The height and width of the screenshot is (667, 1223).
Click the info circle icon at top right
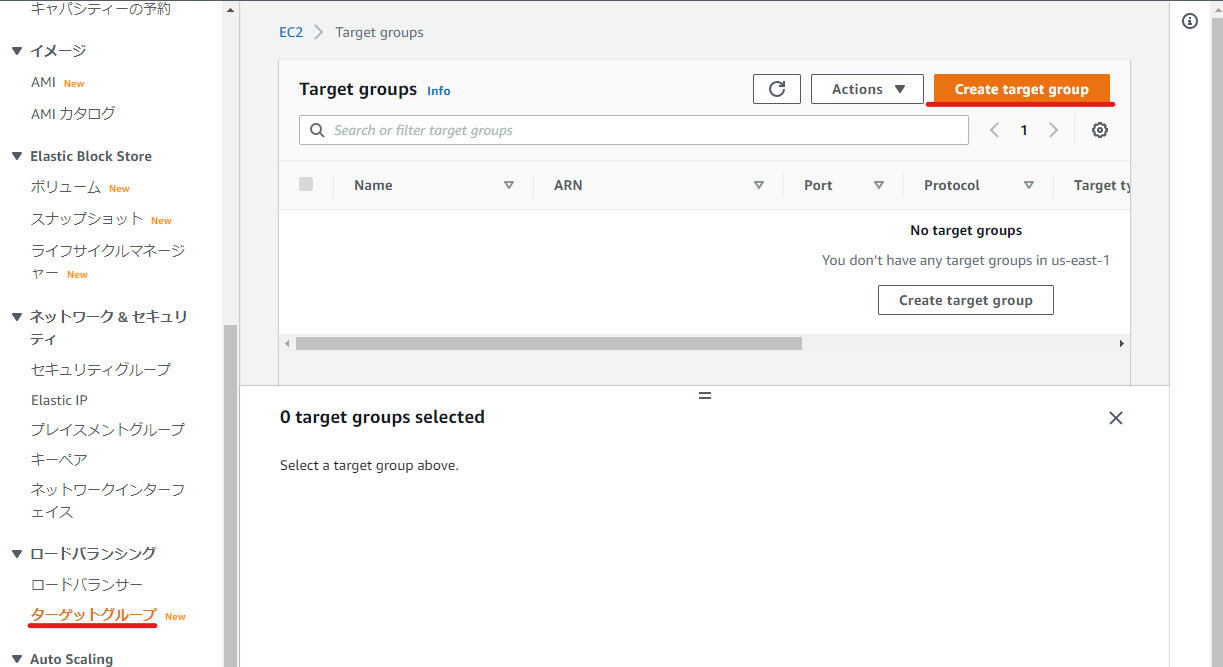pyautogui.click(x=1190, y=21)
